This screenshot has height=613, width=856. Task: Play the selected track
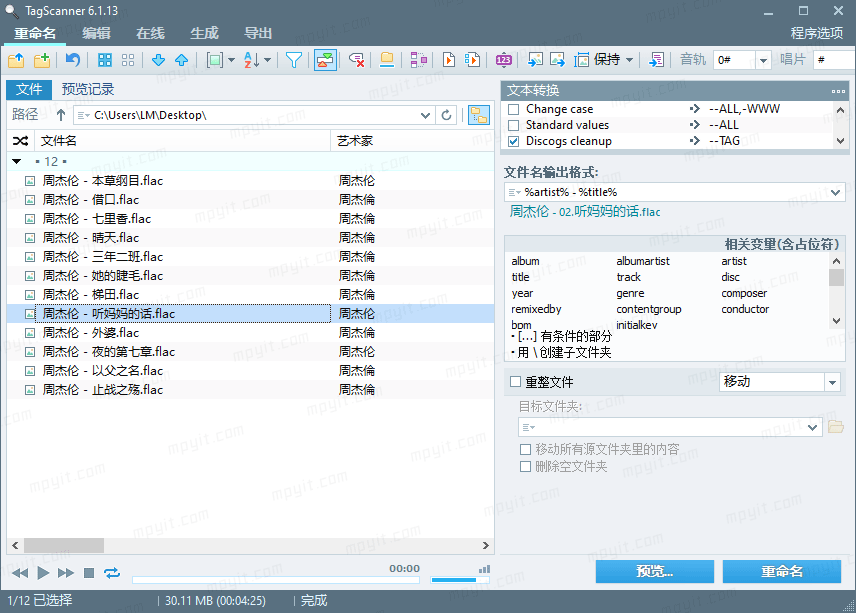[x=43, y=573]
